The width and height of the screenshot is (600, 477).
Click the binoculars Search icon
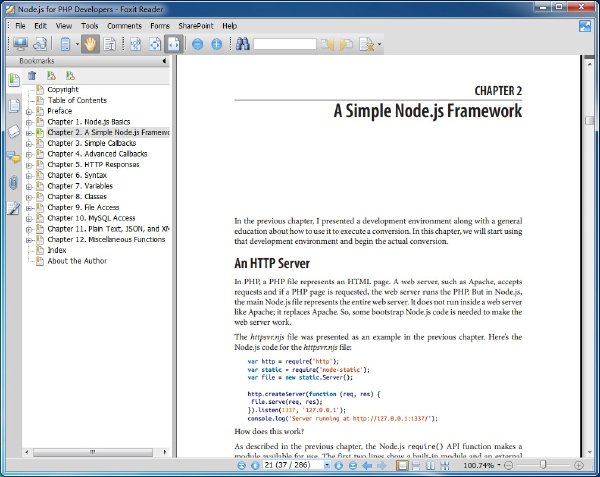coord(243,44)
